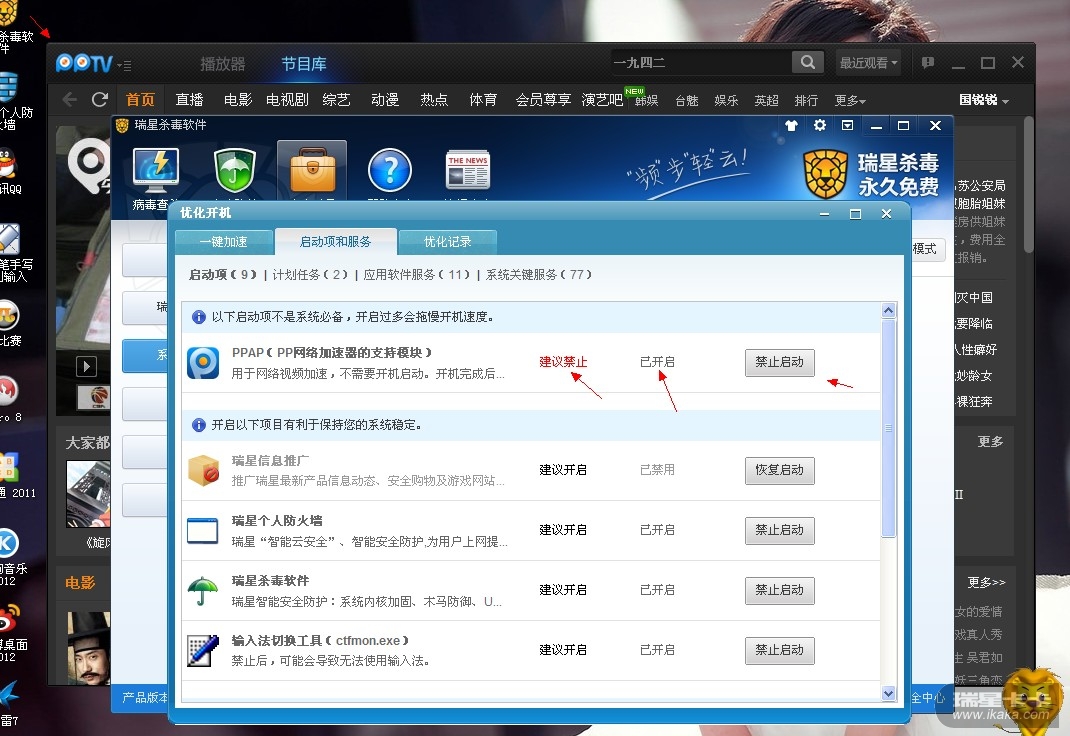
Task: Click the 大家都 section video thumbnail
Action: (89, 494)
